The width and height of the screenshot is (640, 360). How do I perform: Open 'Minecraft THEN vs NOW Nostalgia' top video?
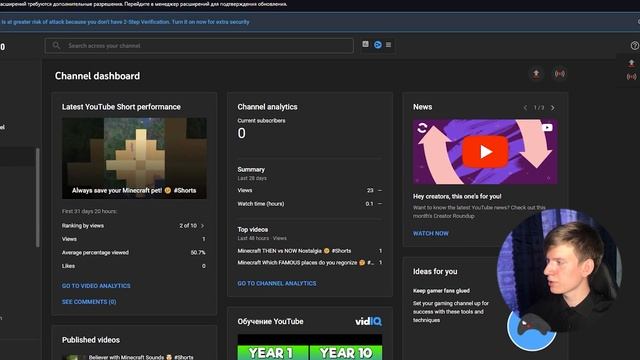(x=294, y=251)
